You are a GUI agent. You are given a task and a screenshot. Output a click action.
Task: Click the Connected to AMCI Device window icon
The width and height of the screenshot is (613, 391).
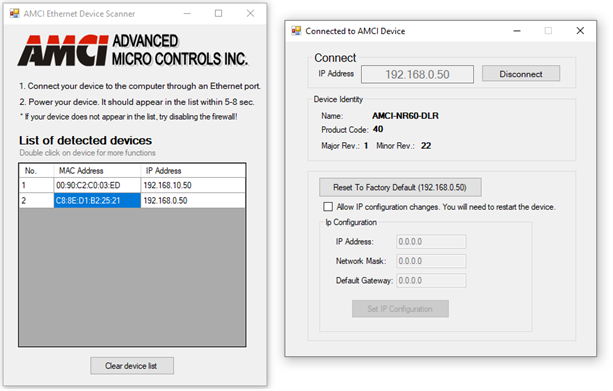pyautogui.click(x=296, y=31)
